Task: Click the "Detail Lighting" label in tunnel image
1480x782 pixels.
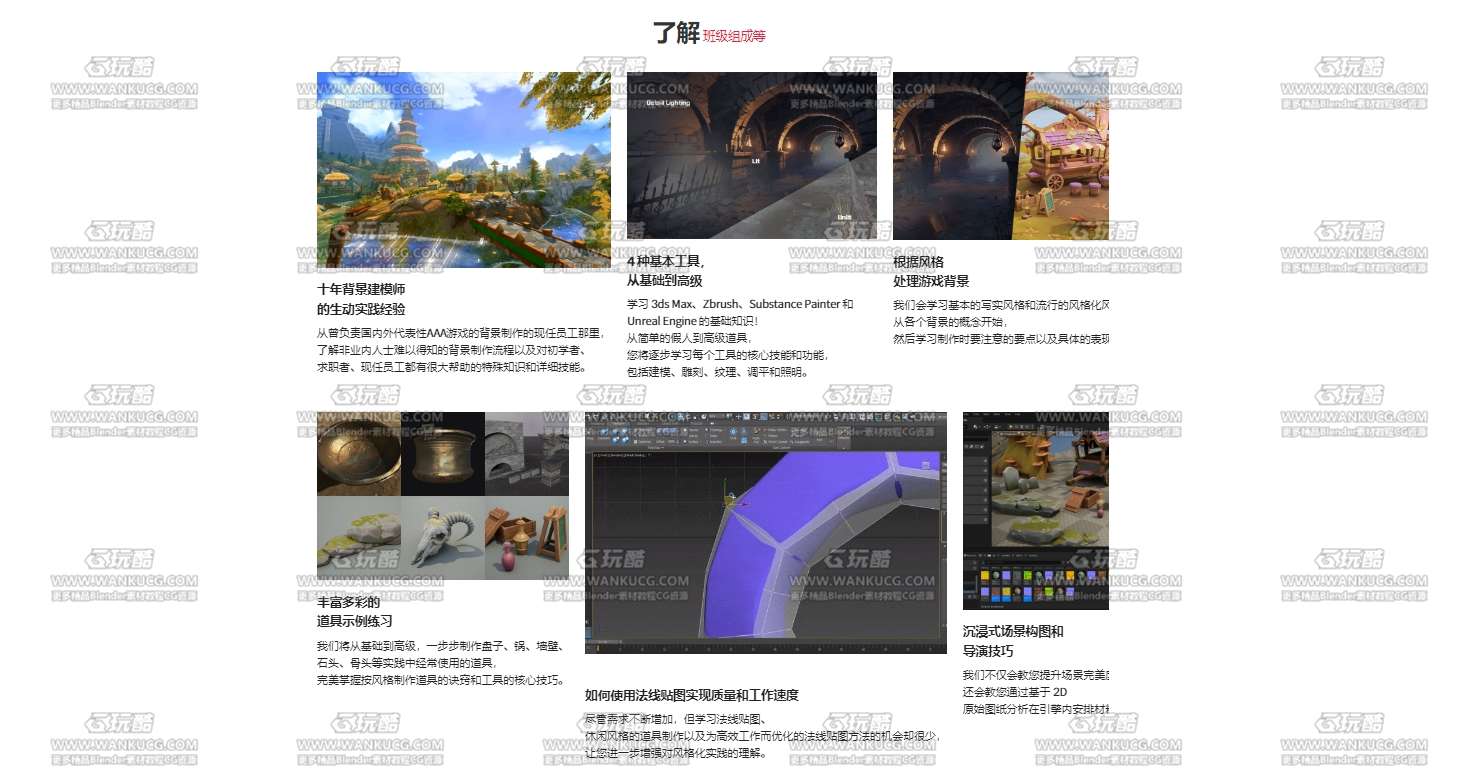Action: [x=668, y=103]
